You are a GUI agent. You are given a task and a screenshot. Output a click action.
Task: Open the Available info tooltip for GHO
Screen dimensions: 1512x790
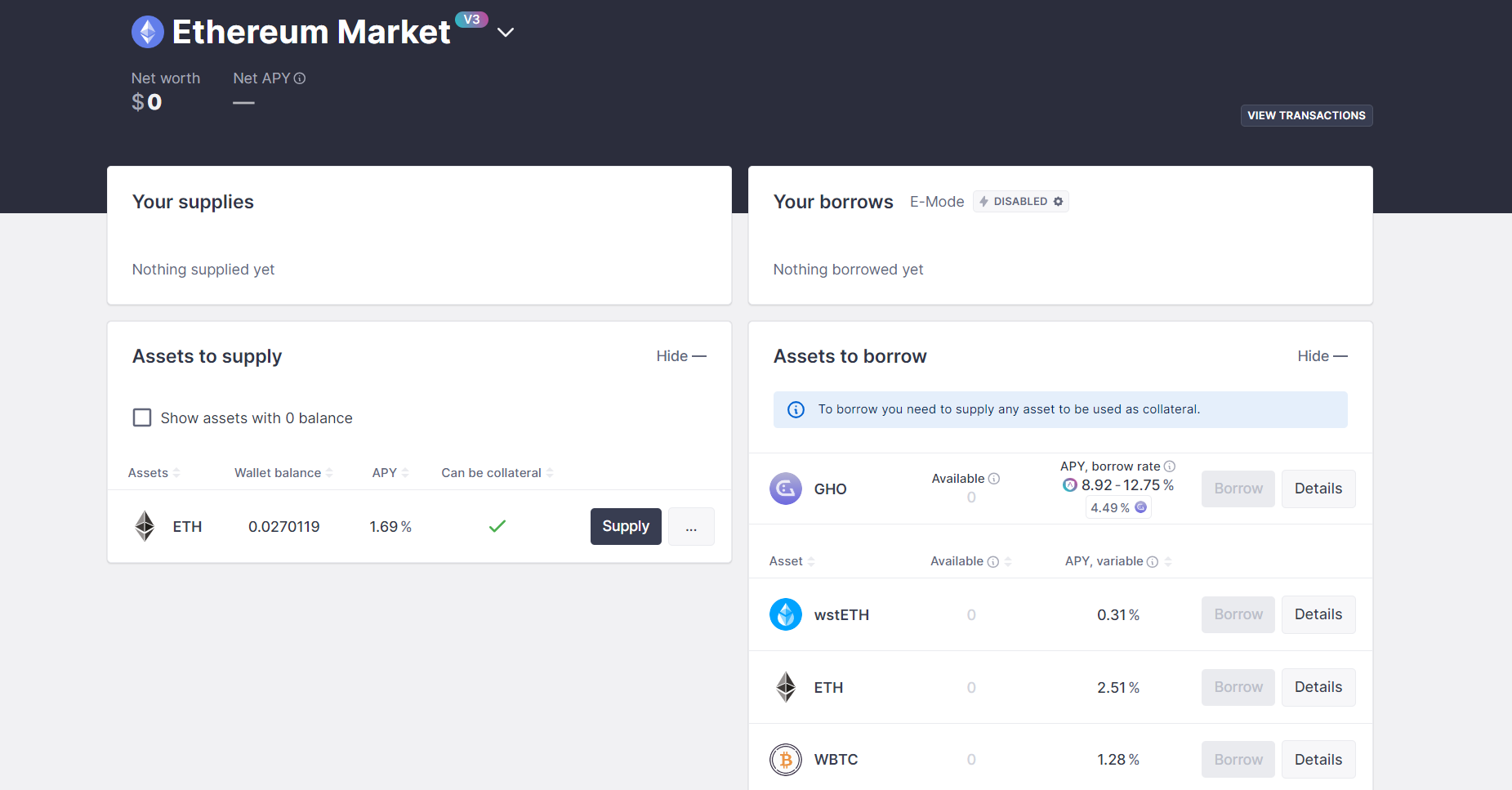[x=995, y=478]
